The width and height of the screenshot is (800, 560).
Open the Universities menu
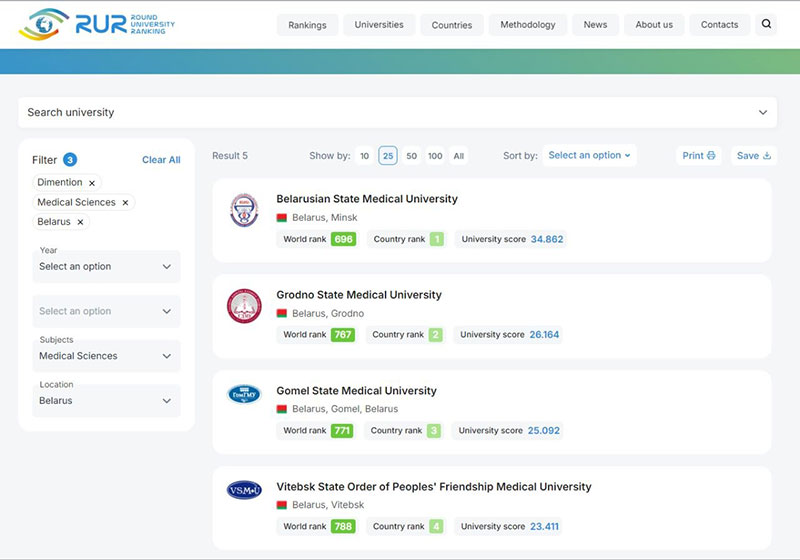tap(379, 24)
